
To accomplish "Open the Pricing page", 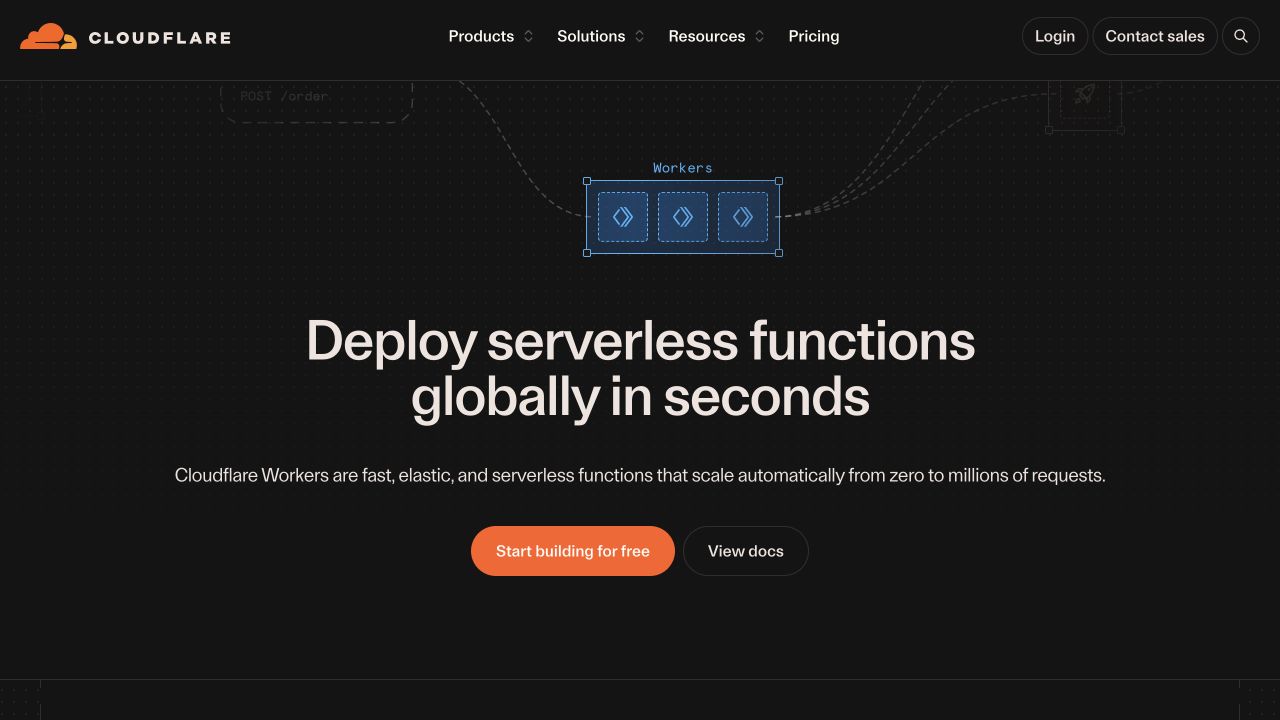I will tap(814, 36).
